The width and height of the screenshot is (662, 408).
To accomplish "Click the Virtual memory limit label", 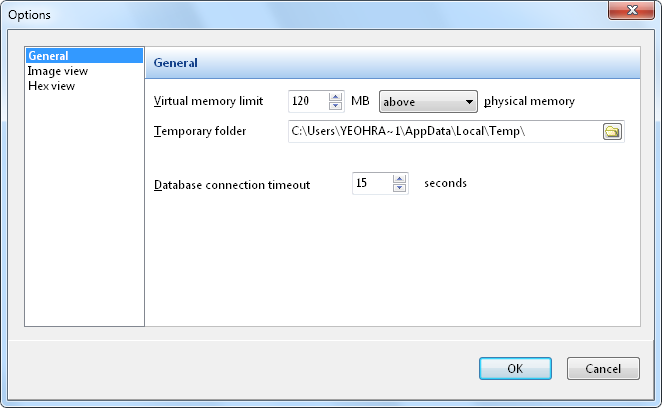I will pyautogui.click(x=209, y=101).
